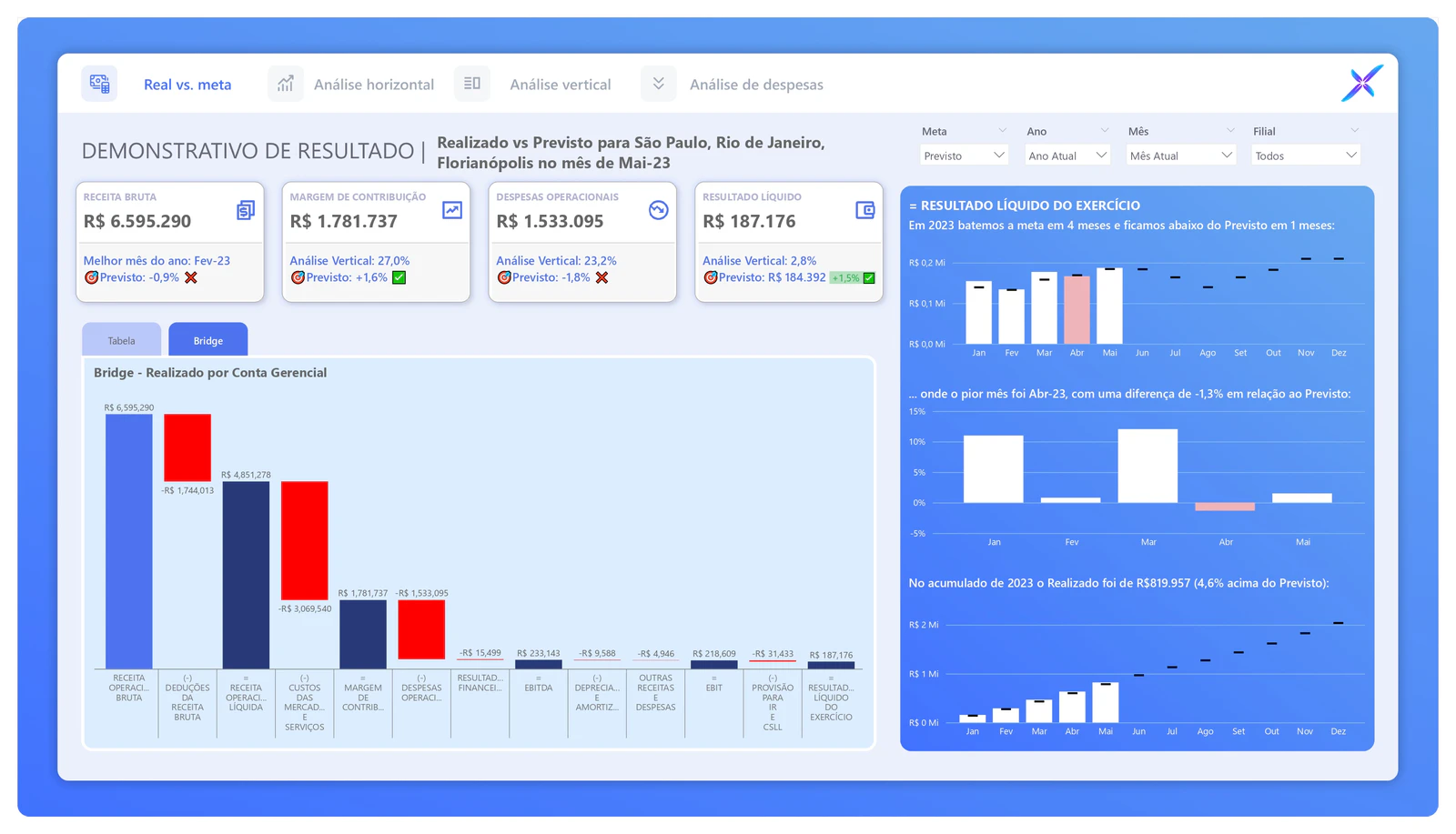Switch to the Tabela tab
1456x834 pixels.
pos(121,340)
